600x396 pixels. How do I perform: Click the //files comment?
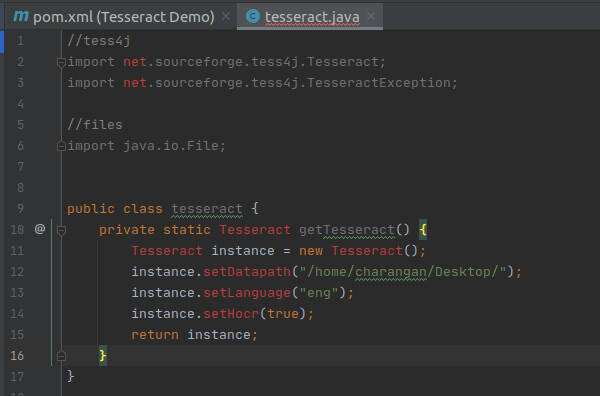pyautogui.click(x=95, y=125)
